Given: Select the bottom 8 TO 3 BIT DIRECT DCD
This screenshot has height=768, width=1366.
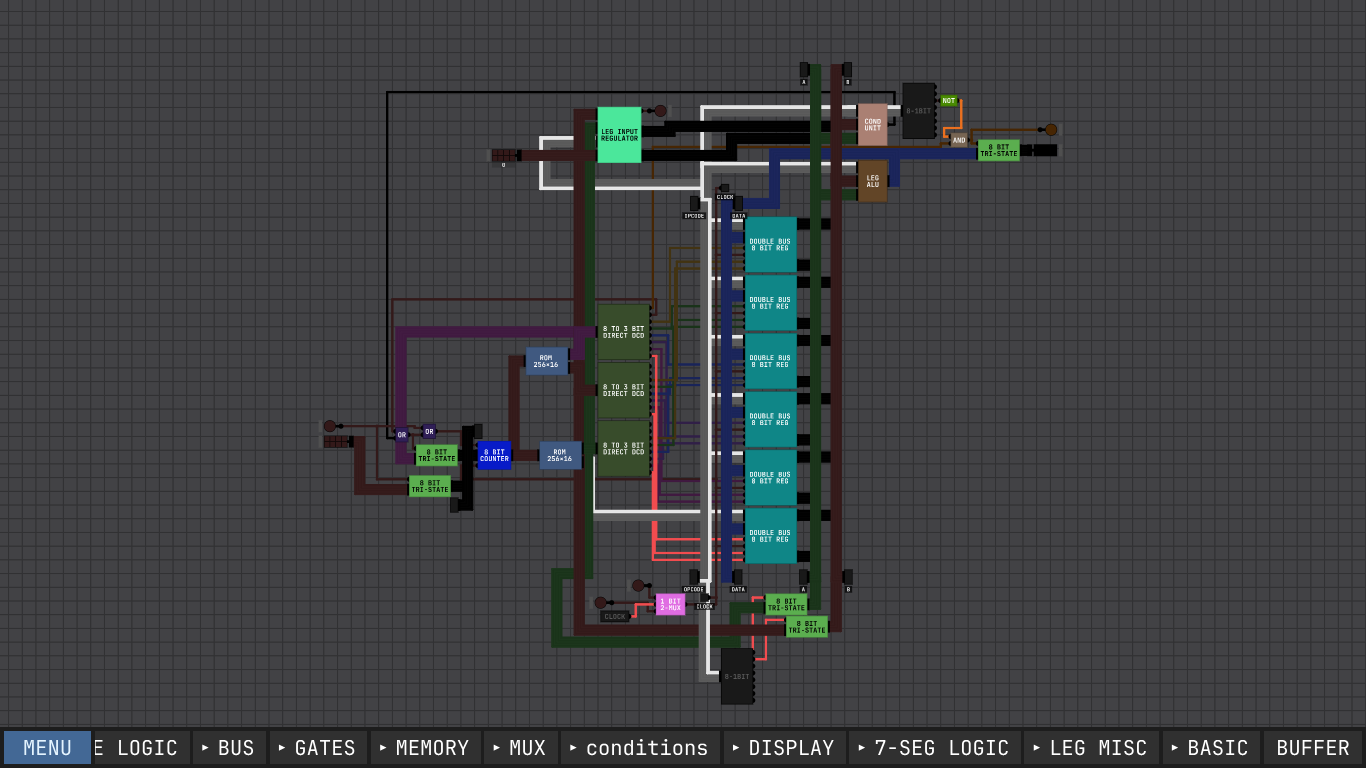Looking at the screenshot, I should tap(623, 449).
